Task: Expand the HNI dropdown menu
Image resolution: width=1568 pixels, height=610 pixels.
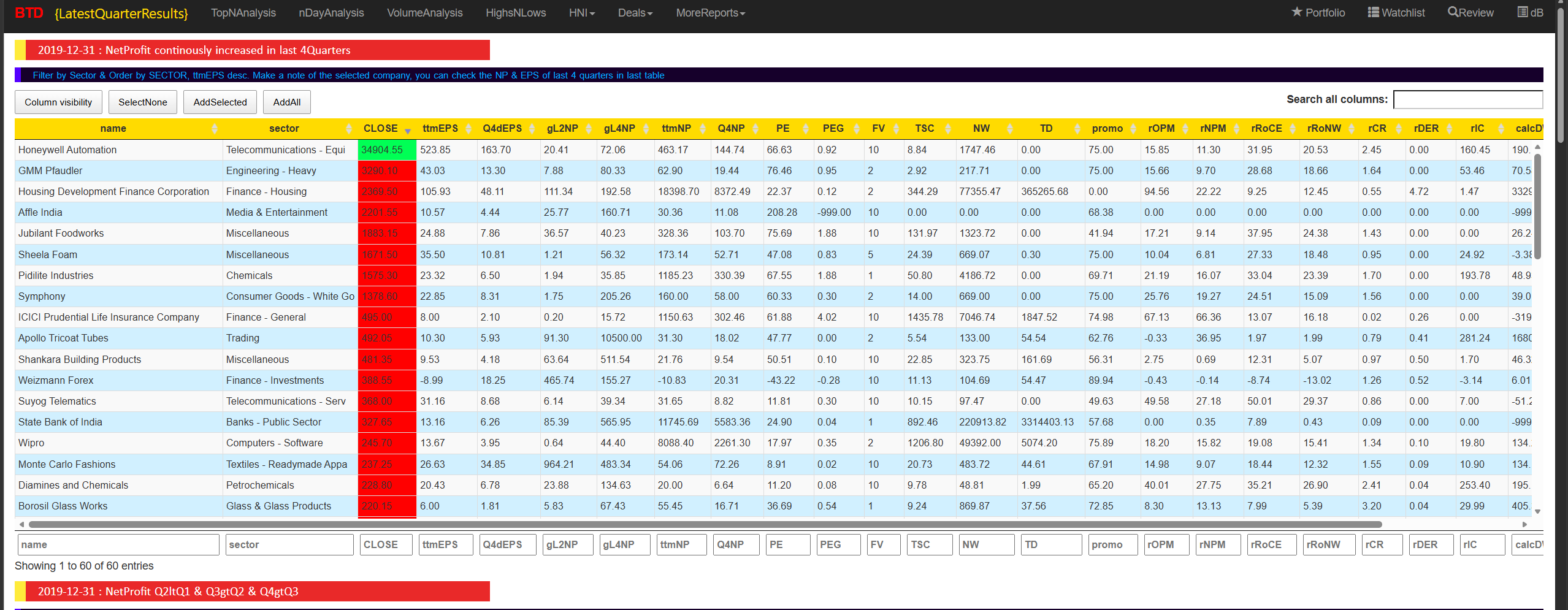Action: tap(581, 13)
